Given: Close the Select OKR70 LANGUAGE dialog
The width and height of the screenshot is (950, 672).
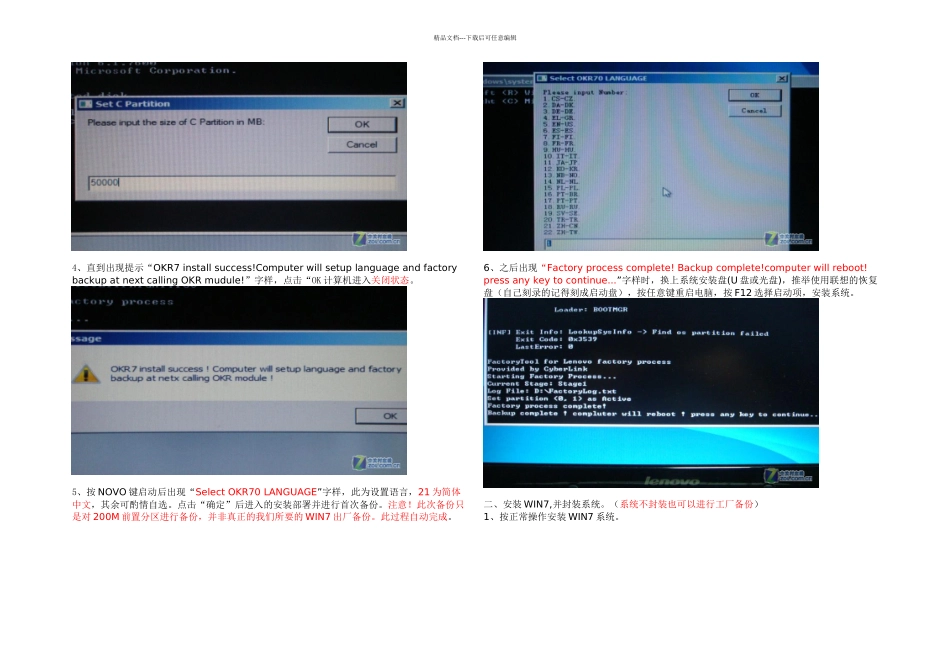Looking at the screenshot, I should click(x=782, y=78).
